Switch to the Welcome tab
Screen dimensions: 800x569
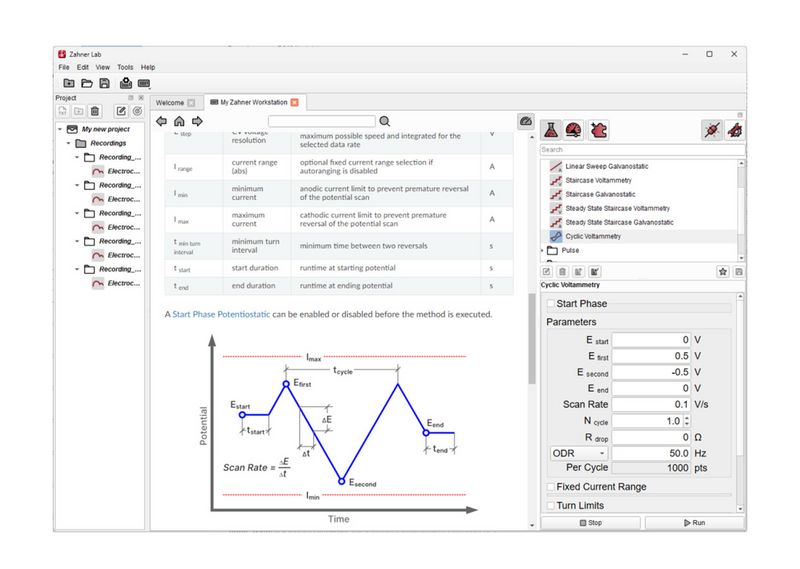click(175, 102)
